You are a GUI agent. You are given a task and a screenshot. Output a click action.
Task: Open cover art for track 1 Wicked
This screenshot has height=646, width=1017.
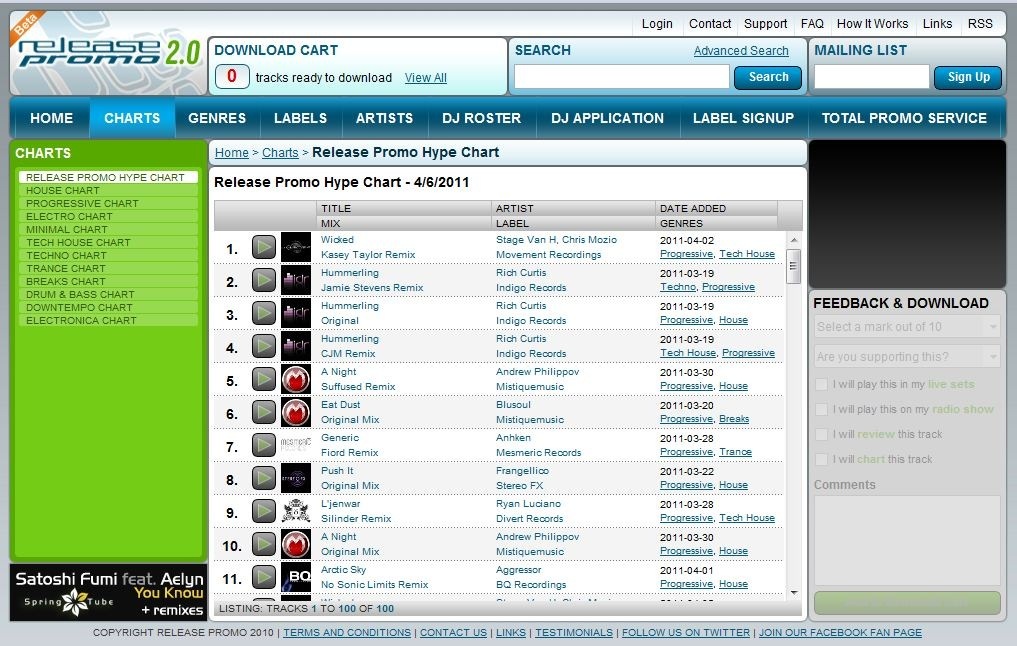coord(296,247)
